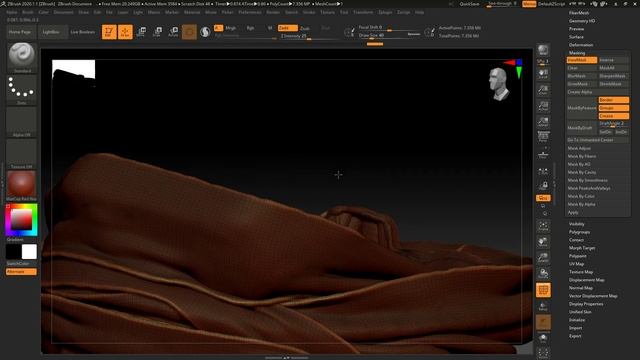This screenshot has width=640, height=360.
Task: Open the Dots stroke picker
Action: point(21,90)
